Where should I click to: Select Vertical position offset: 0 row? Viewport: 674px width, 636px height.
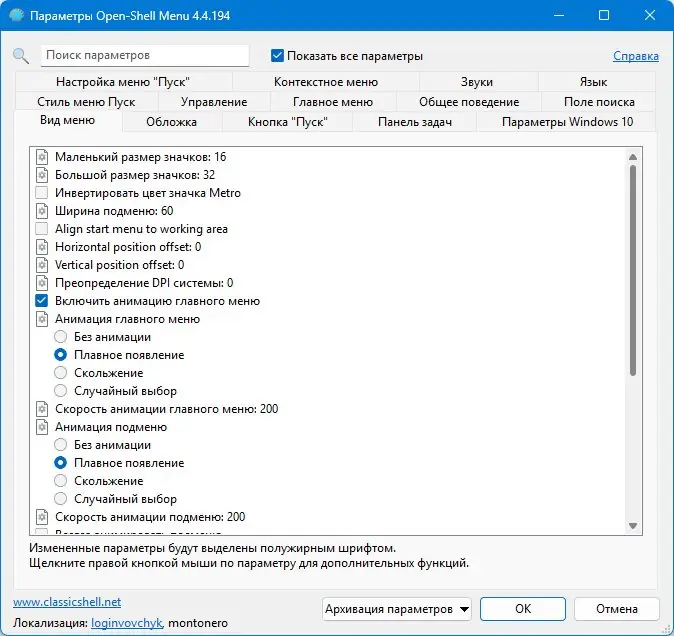(x=119, y=265)
